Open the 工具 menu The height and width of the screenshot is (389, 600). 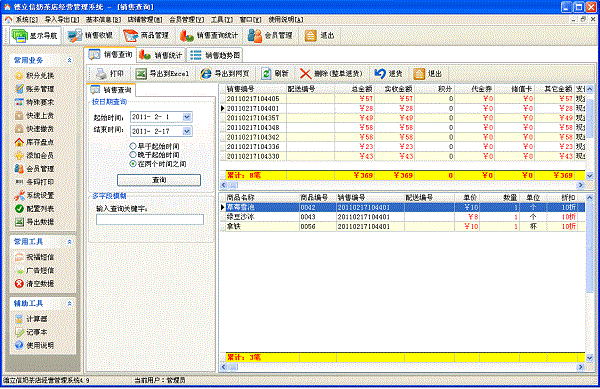coord(222,19)
